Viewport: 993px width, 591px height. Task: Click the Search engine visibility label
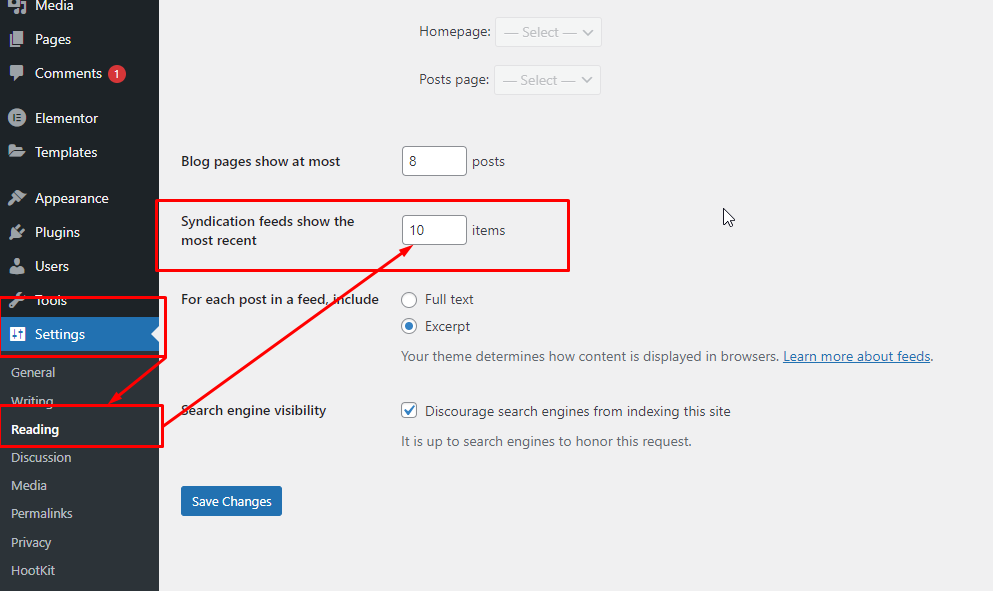(253, 410)
